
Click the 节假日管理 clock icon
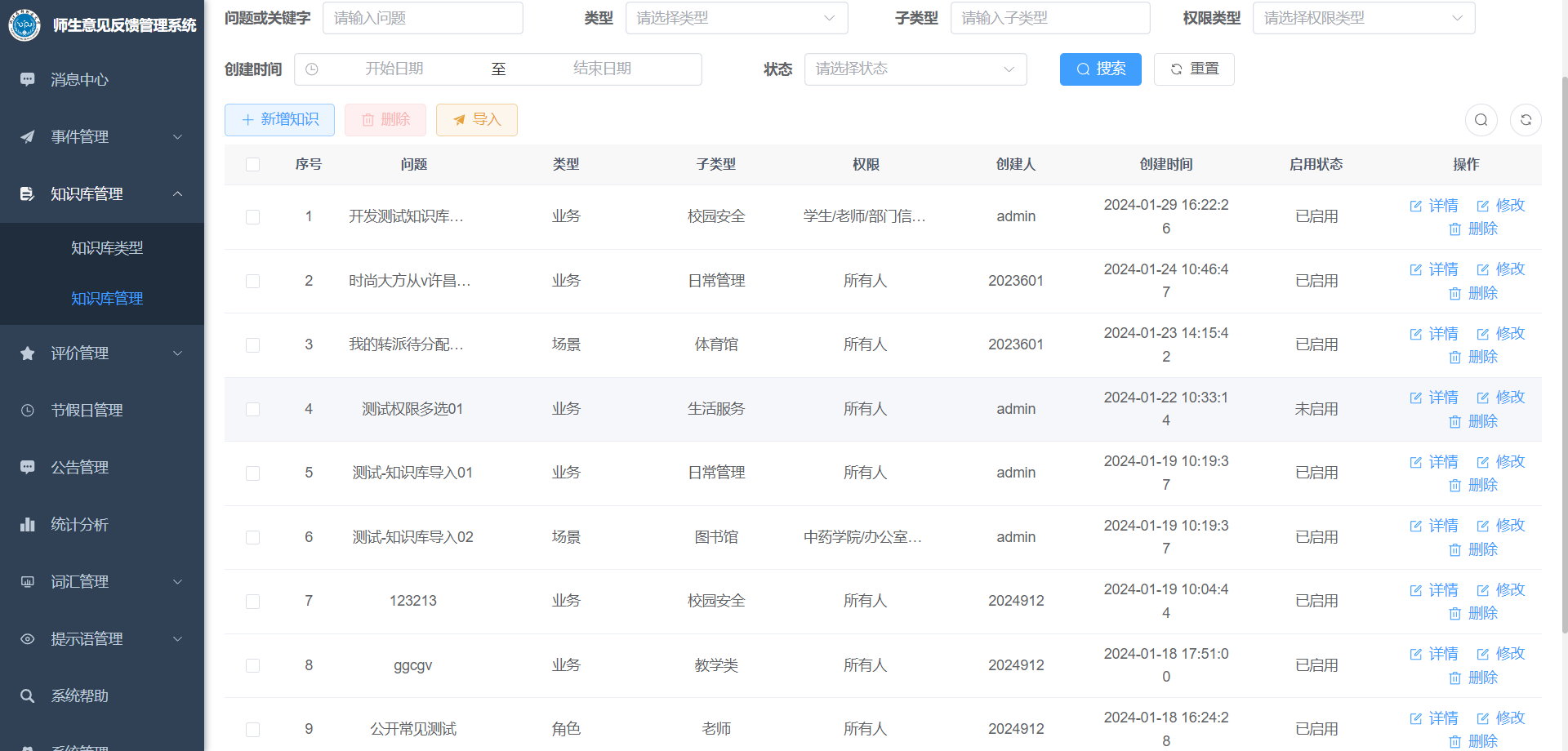coord(28,410)
